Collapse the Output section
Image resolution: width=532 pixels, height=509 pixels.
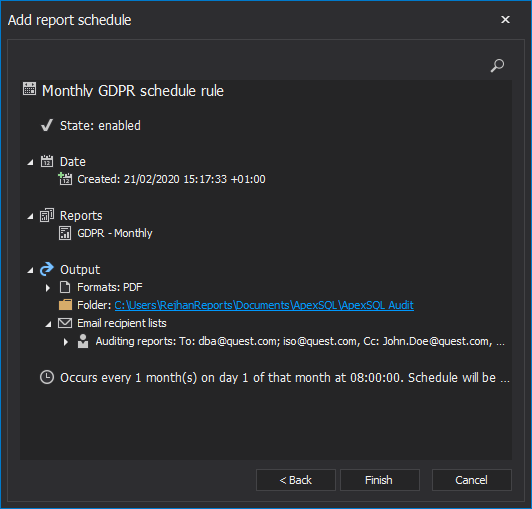pyautogui.click(x=31, y=270)
